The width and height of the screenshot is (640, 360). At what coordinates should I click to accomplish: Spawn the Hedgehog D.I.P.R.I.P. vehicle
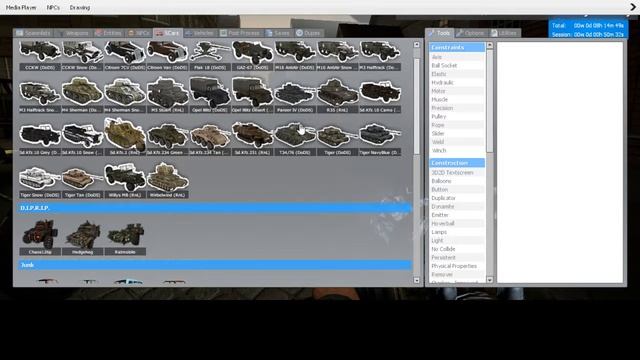point(82,238)
